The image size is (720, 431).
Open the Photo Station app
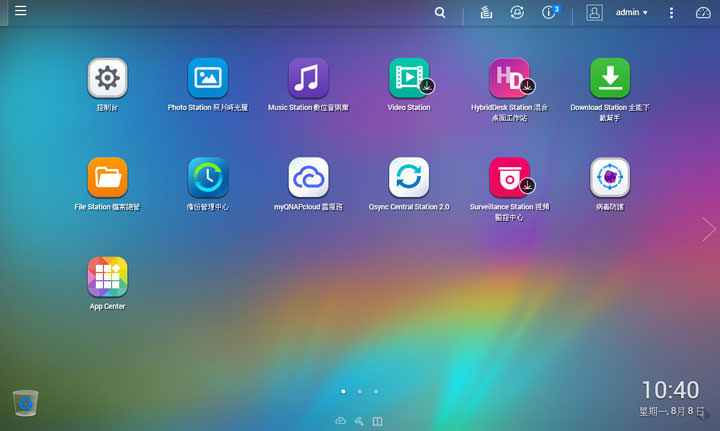coord(208,78)
